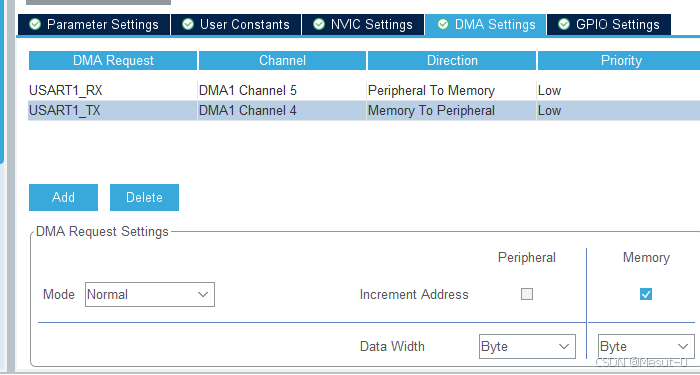Select the USART1_TX row
This screenshot has width=700, height=375.
click(x=364, y=110)
